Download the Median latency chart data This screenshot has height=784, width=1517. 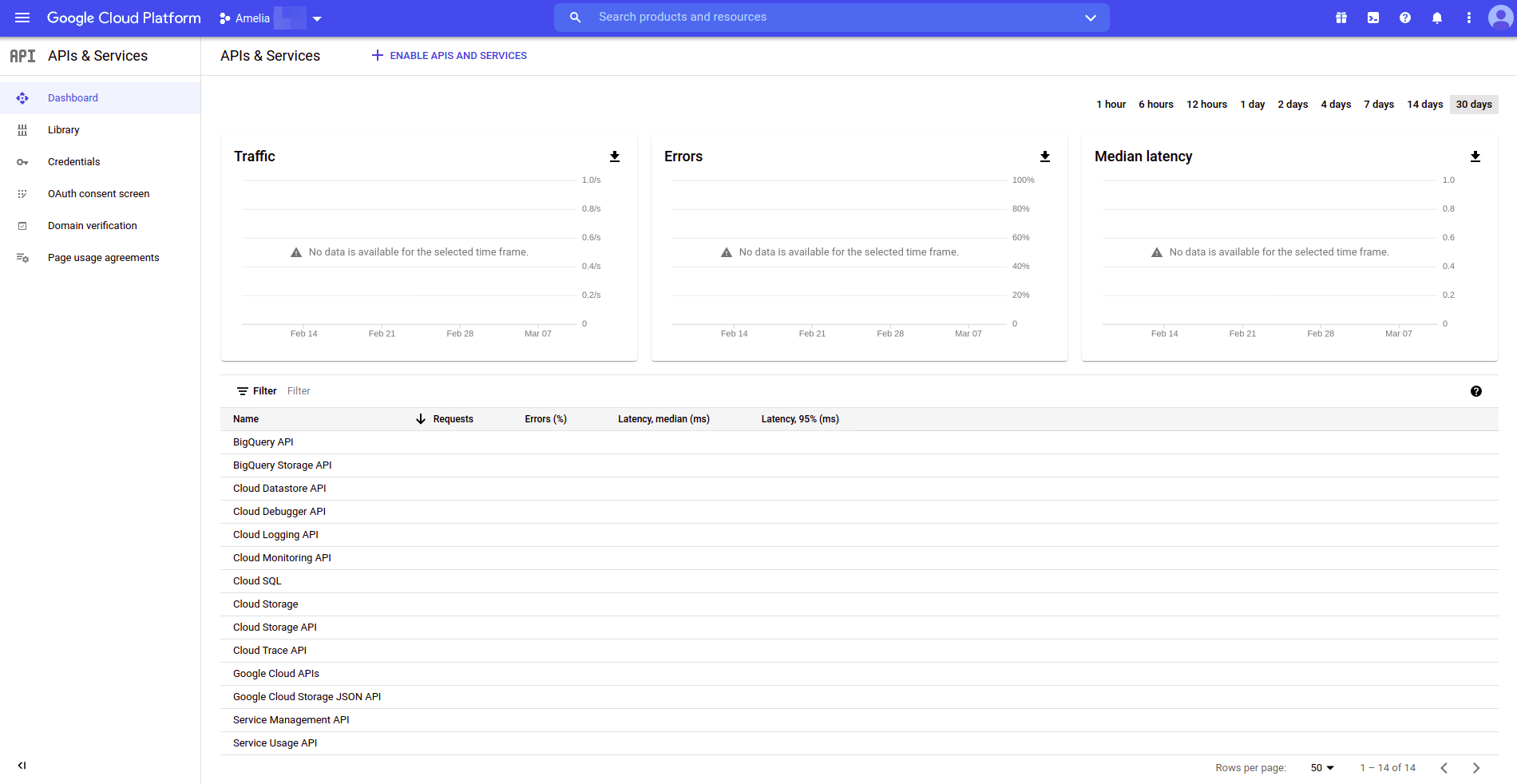pyautogui.click(x=1475, y=156)
